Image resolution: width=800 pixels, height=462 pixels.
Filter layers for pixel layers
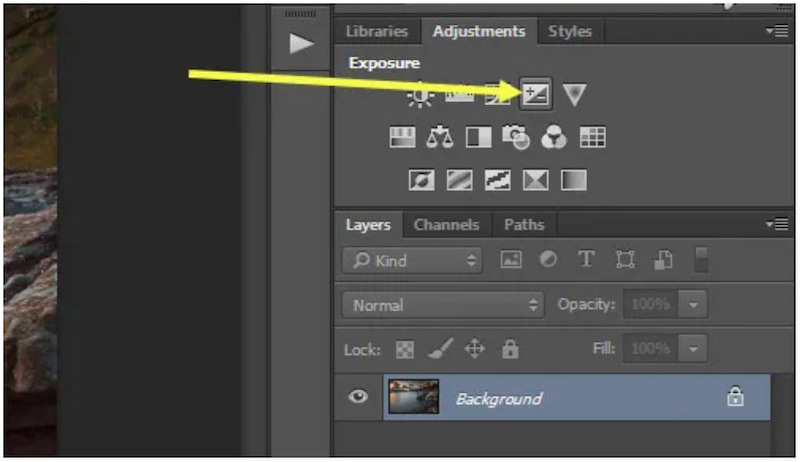pos(511,260)
